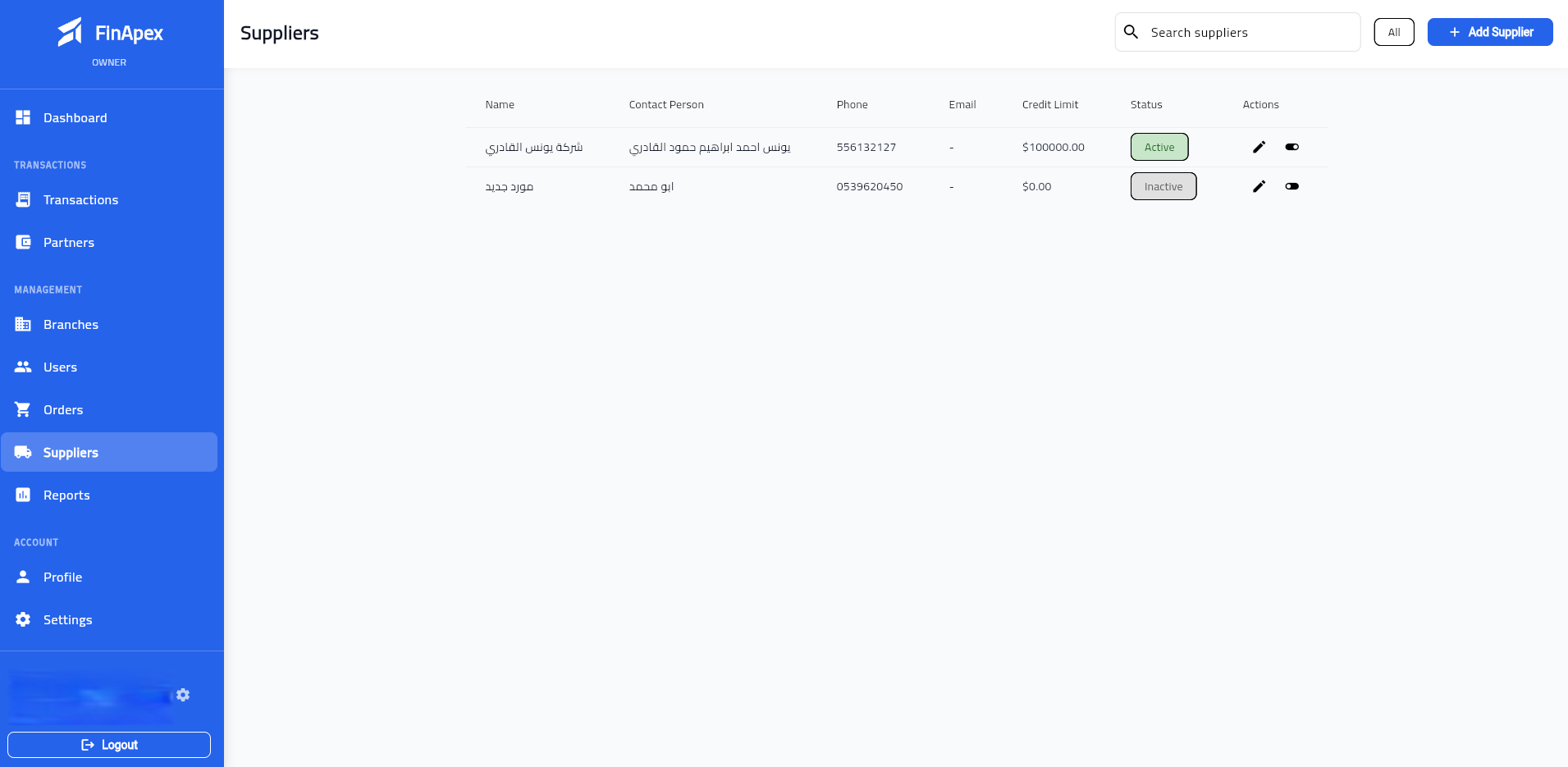Viewport: 1568px width, 767px height.
Task: Open the Profile page
Action: point(109,578)
